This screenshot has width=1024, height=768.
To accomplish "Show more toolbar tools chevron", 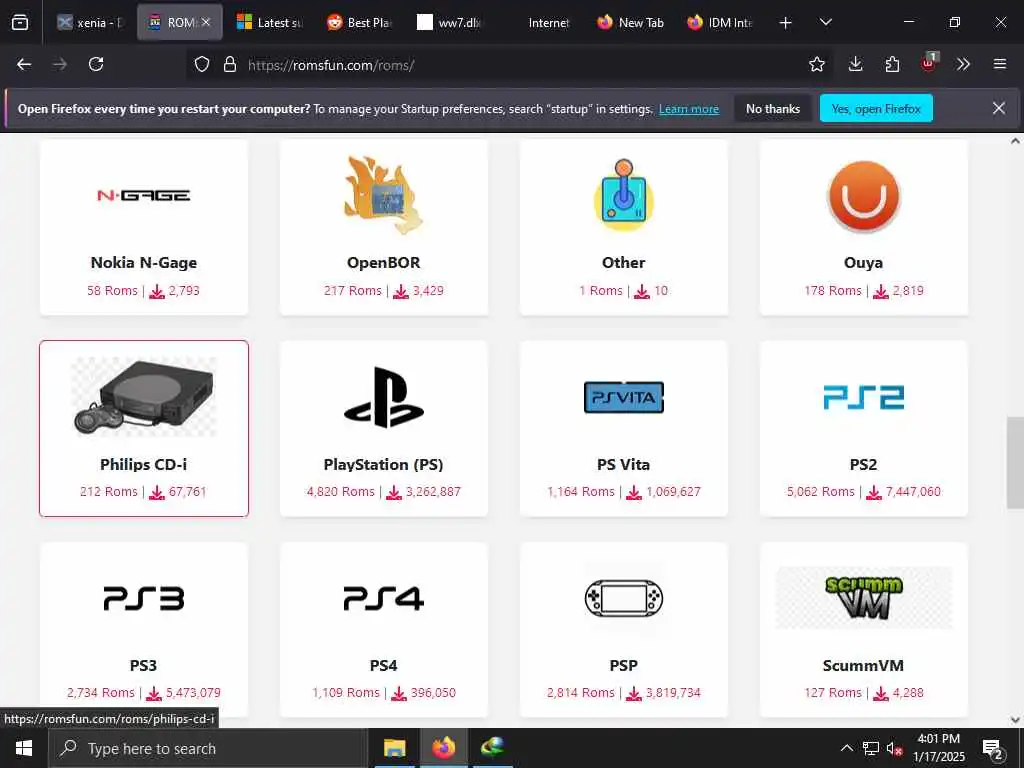I will [x=963, y=64].
